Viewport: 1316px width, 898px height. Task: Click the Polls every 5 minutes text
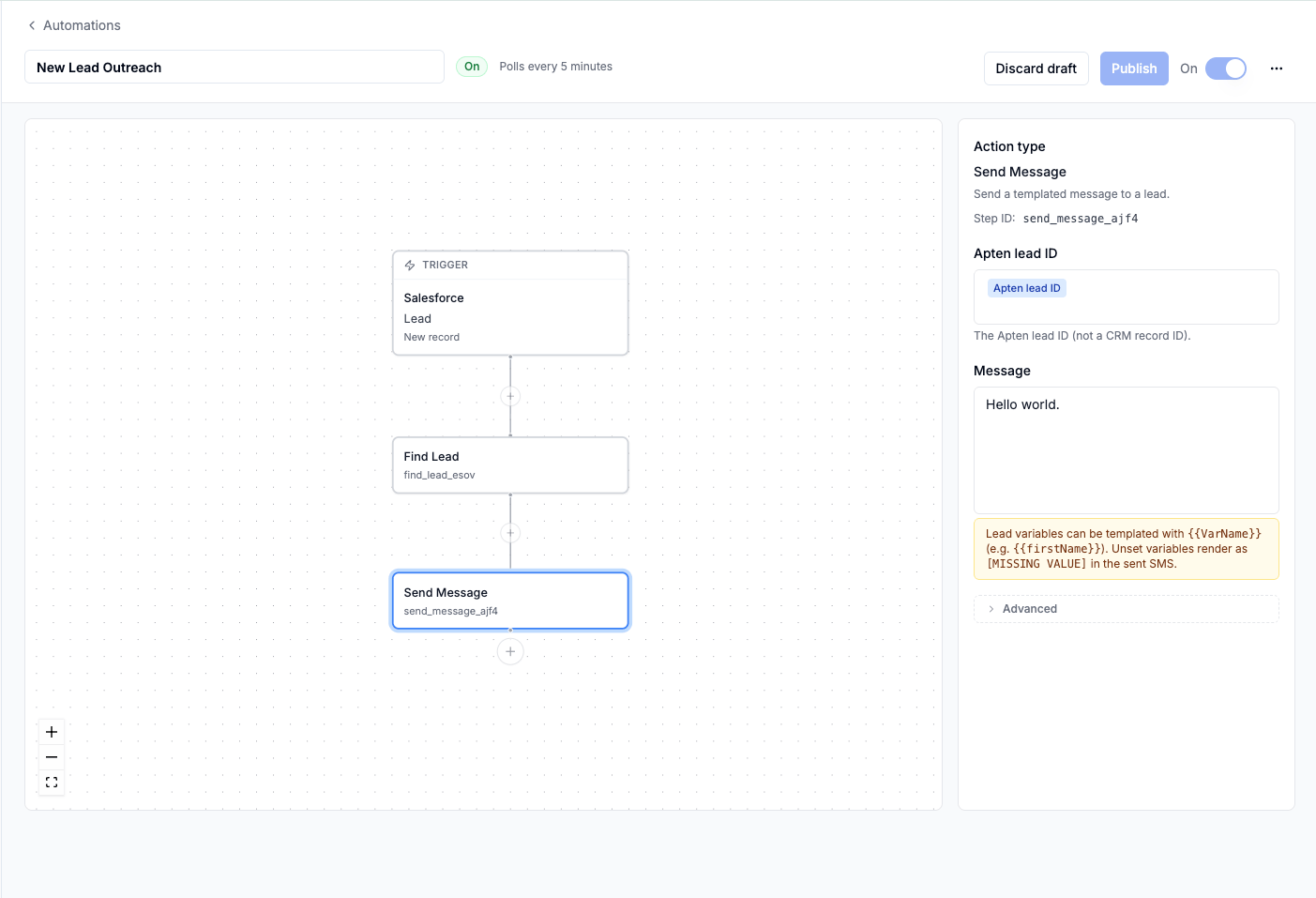point(555,67)
